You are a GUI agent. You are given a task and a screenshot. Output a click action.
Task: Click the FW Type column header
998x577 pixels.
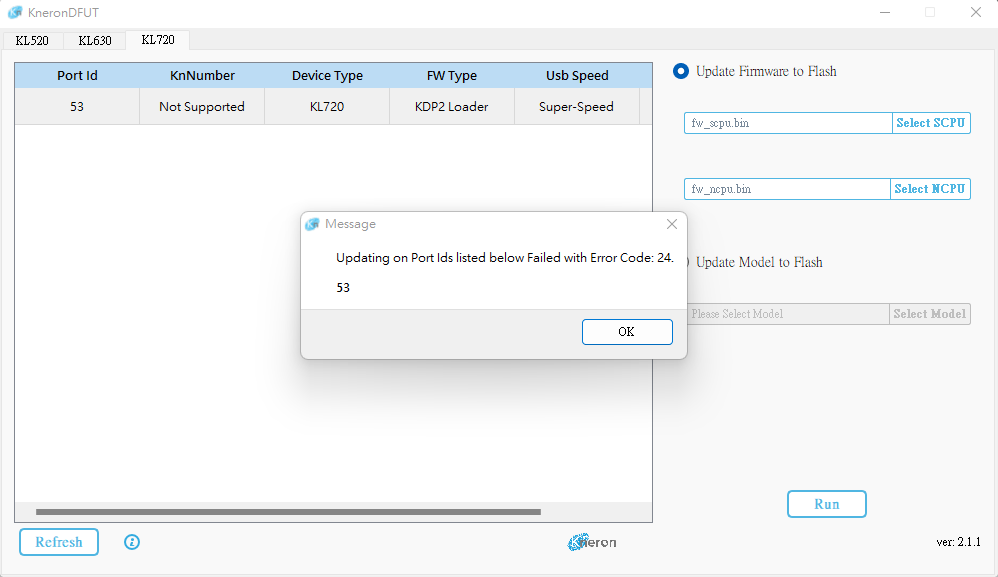pyautogui.click(x=452, y=75)
